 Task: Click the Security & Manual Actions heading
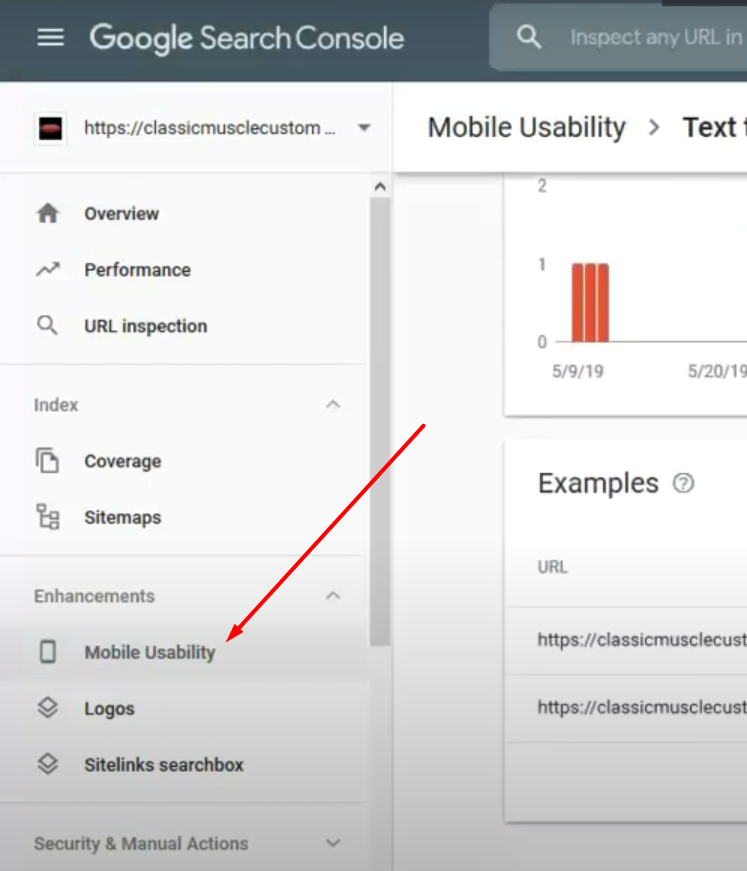pyautogui.click(x=141, y=843)
